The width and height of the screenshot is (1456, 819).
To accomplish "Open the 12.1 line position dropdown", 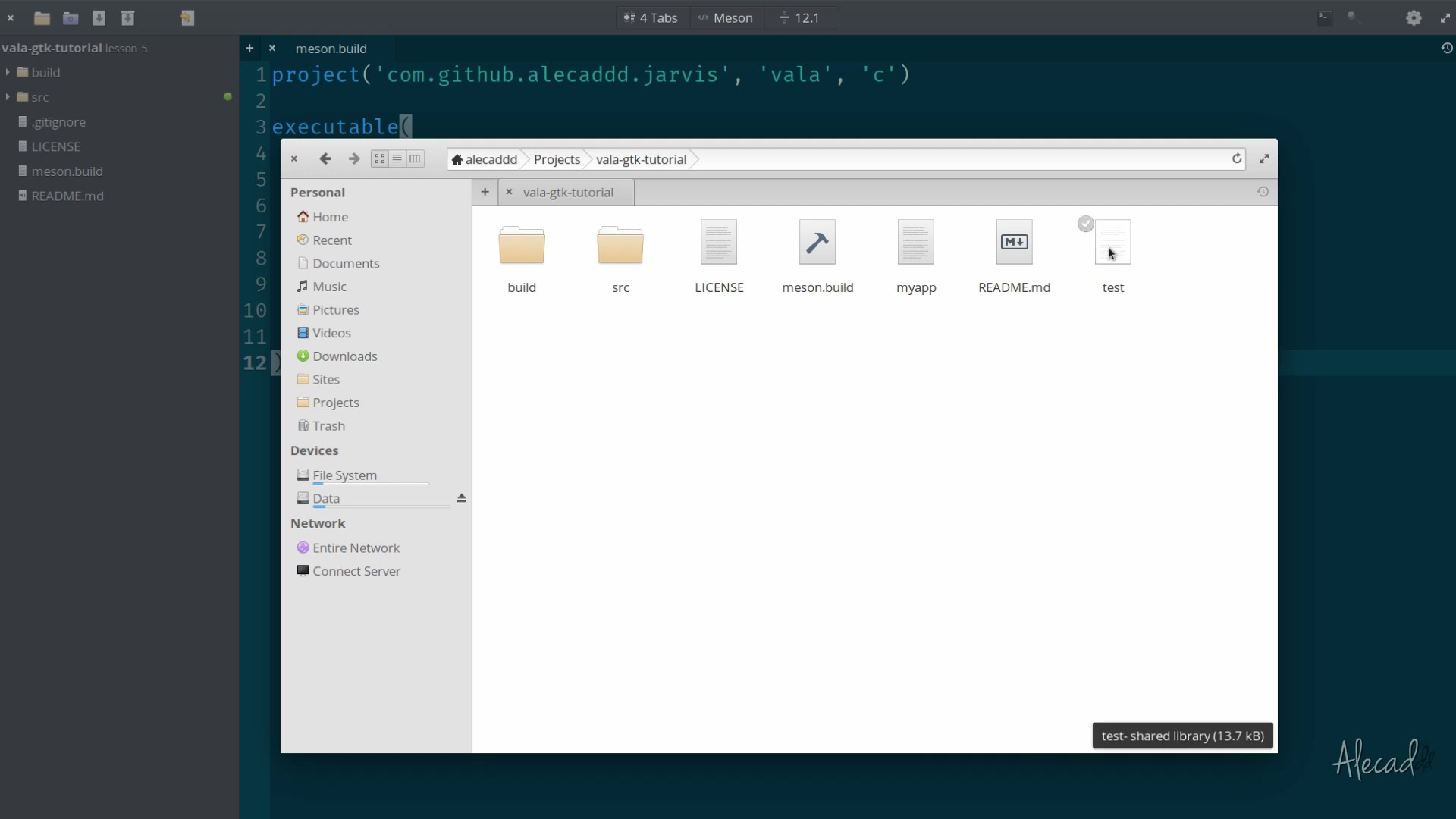I will point(800,17).
